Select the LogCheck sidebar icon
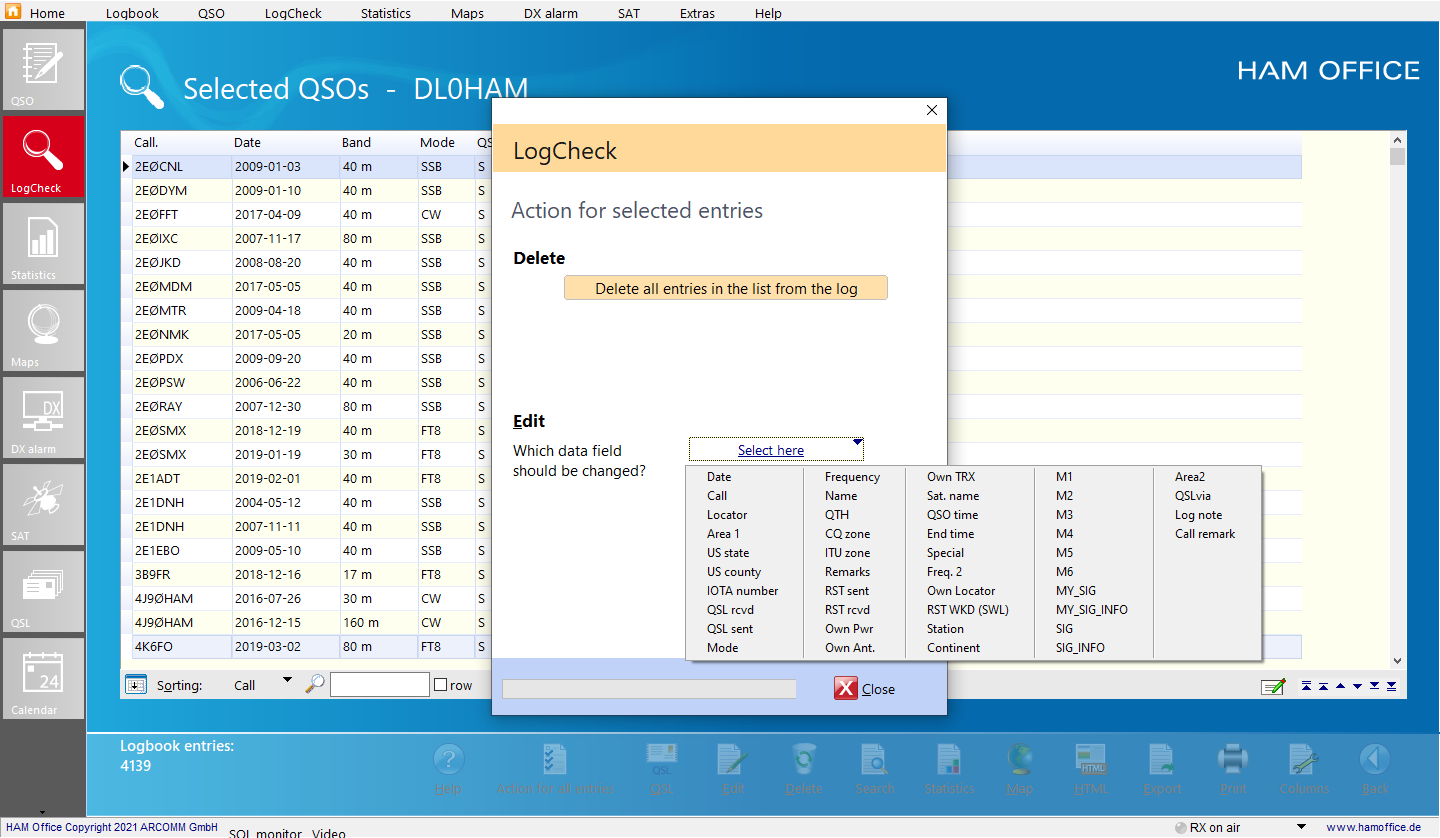 pyautogui.click(x=43, y=156)
